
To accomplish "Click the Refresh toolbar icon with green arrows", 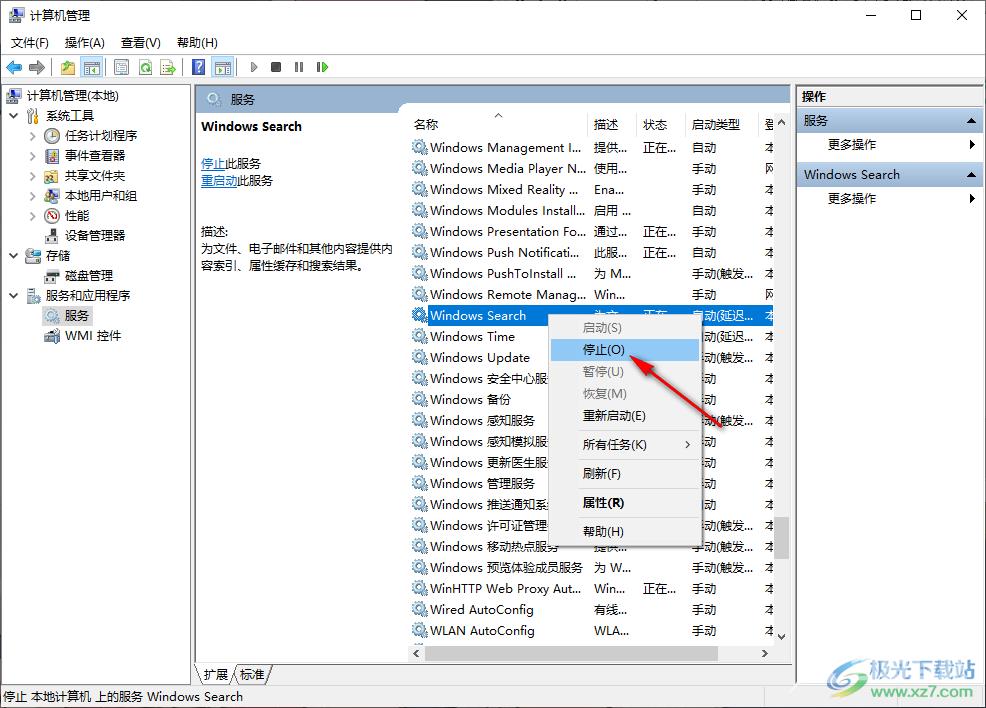I will click(145, 67).
